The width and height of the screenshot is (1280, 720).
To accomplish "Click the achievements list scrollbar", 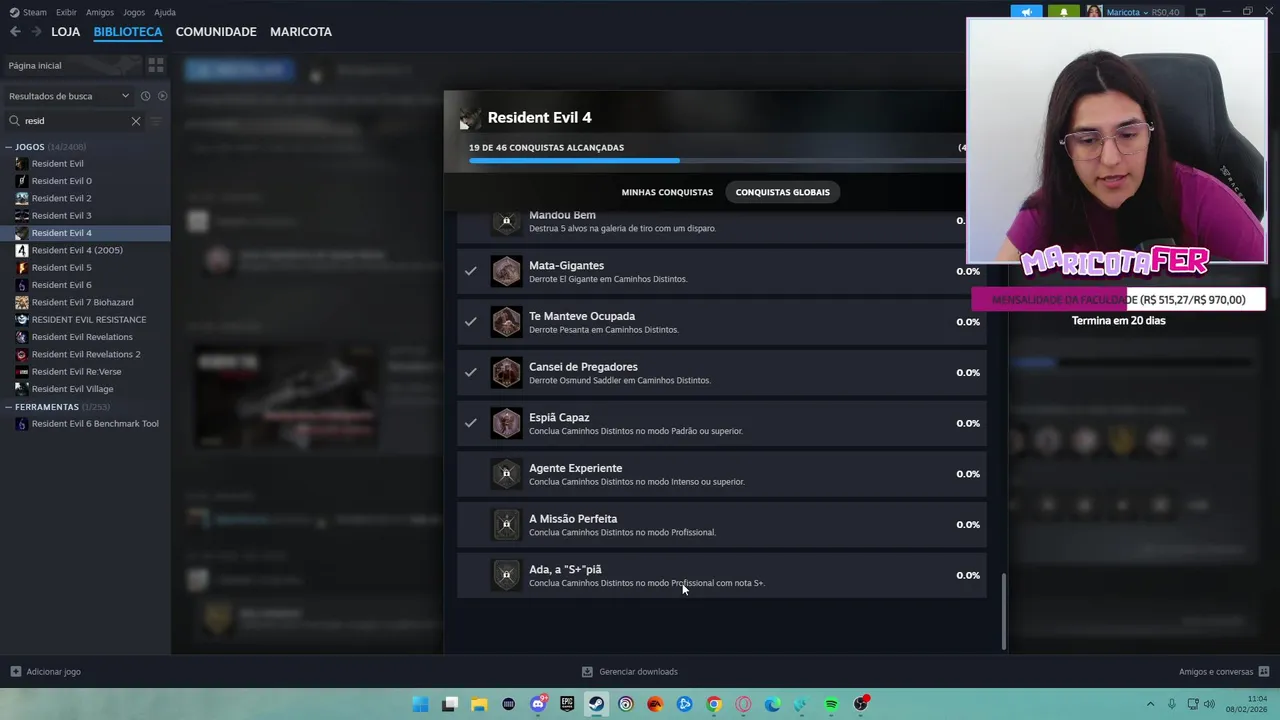I will 1003,612.
